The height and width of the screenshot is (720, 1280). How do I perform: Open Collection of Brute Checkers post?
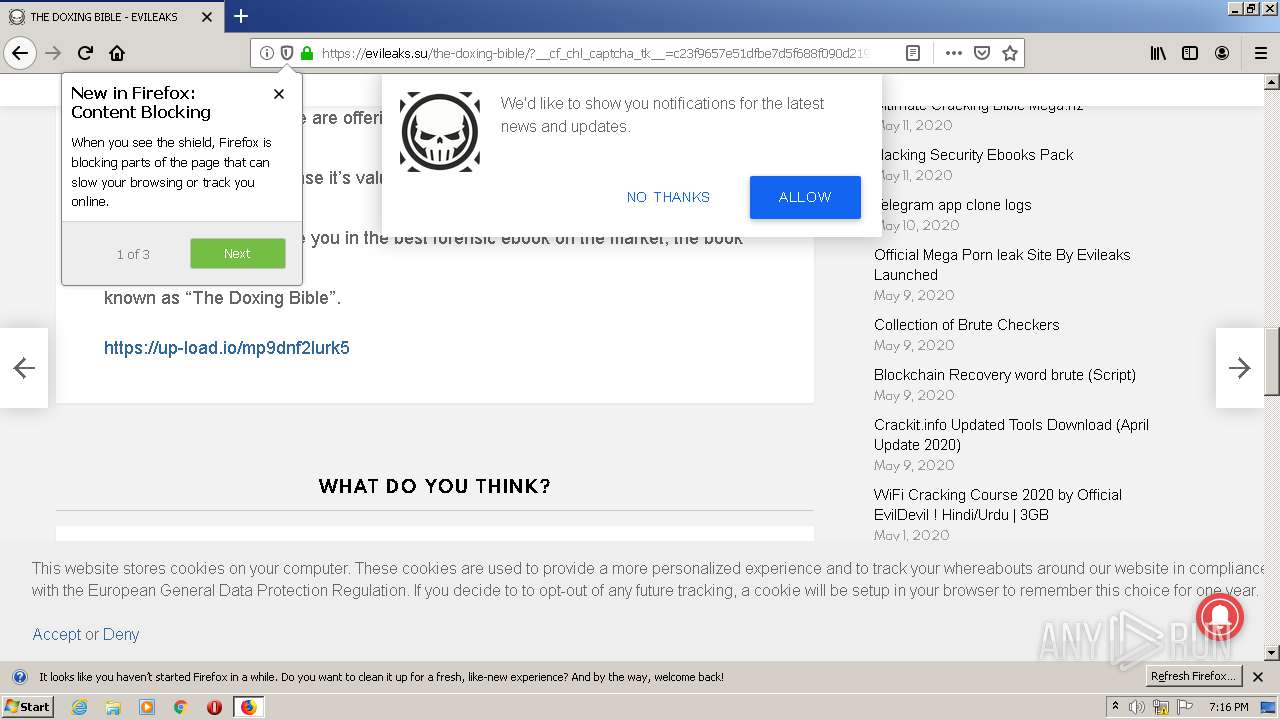click(x=966, y=325)
